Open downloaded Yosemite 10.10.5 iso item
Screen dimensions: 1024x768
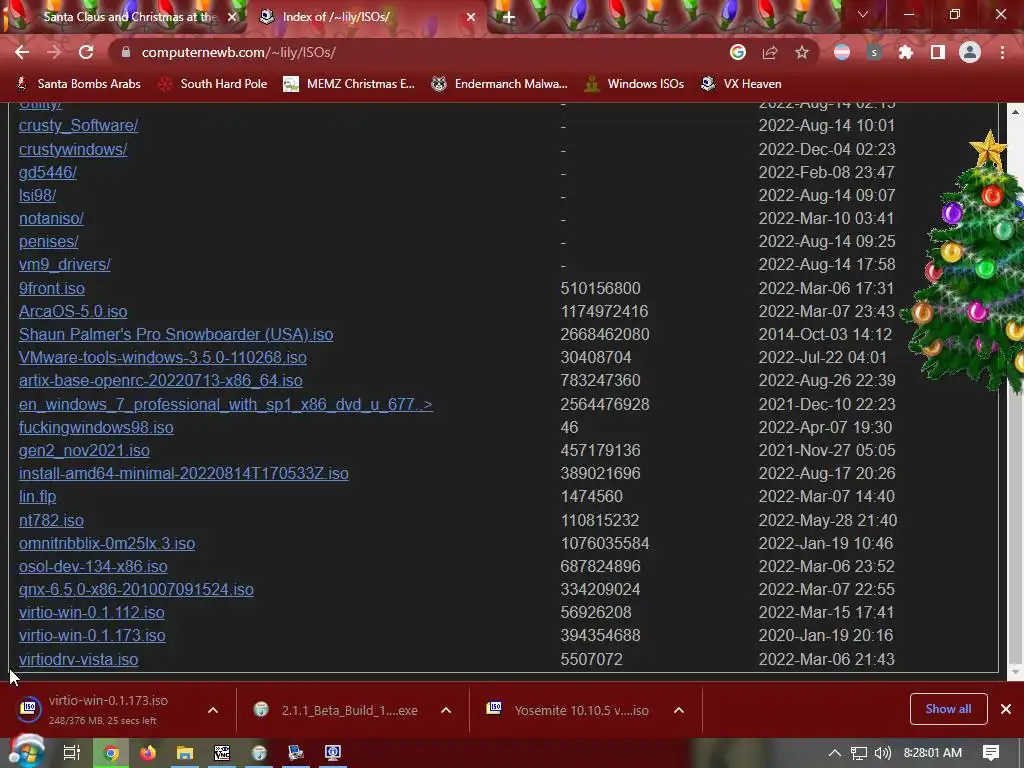pyautogui.click(x=568, y=710)
